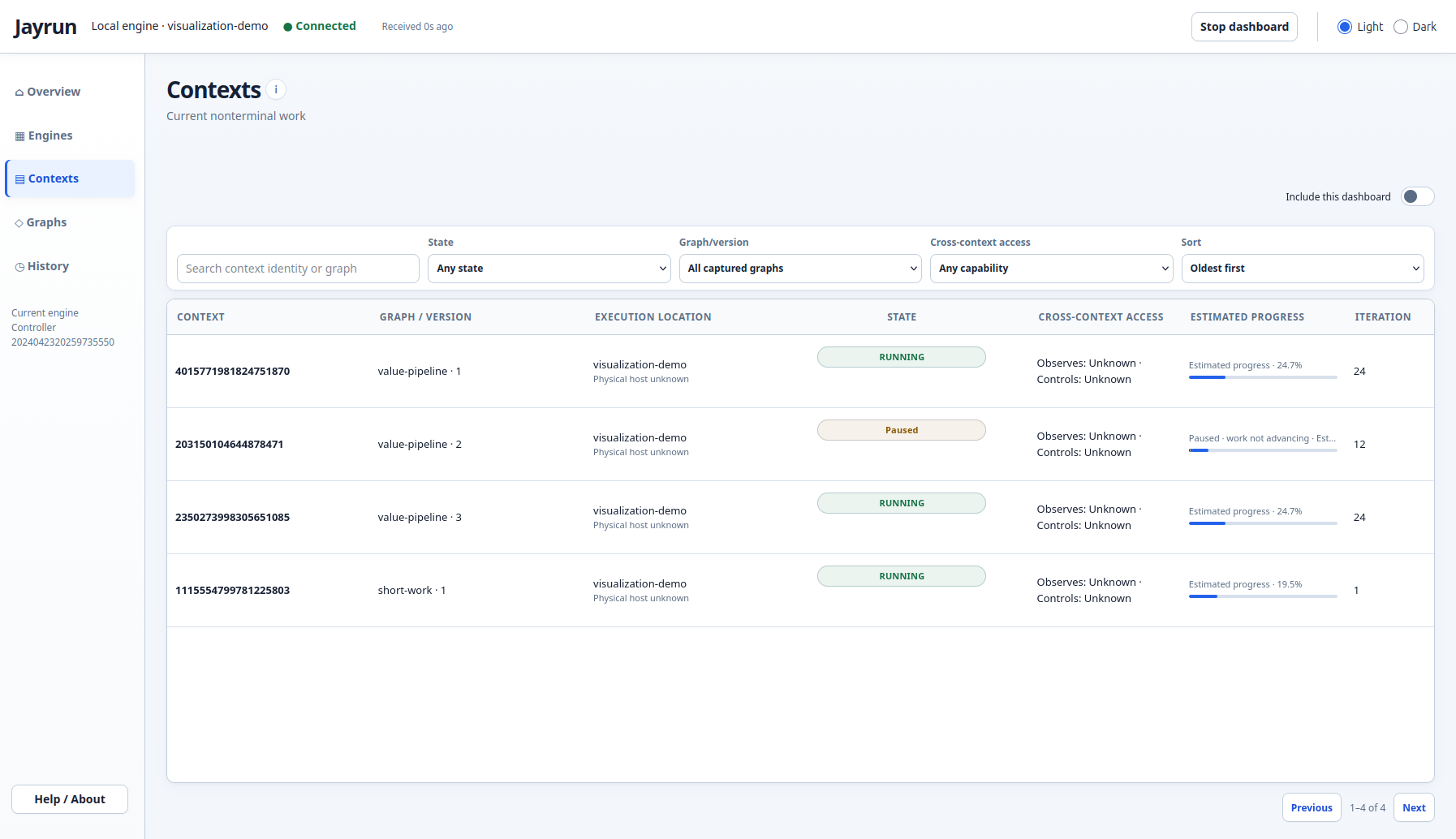1456x839 pixels.
Task: Click Local engine · visualization-demo label
Action: tap(179, 26)
